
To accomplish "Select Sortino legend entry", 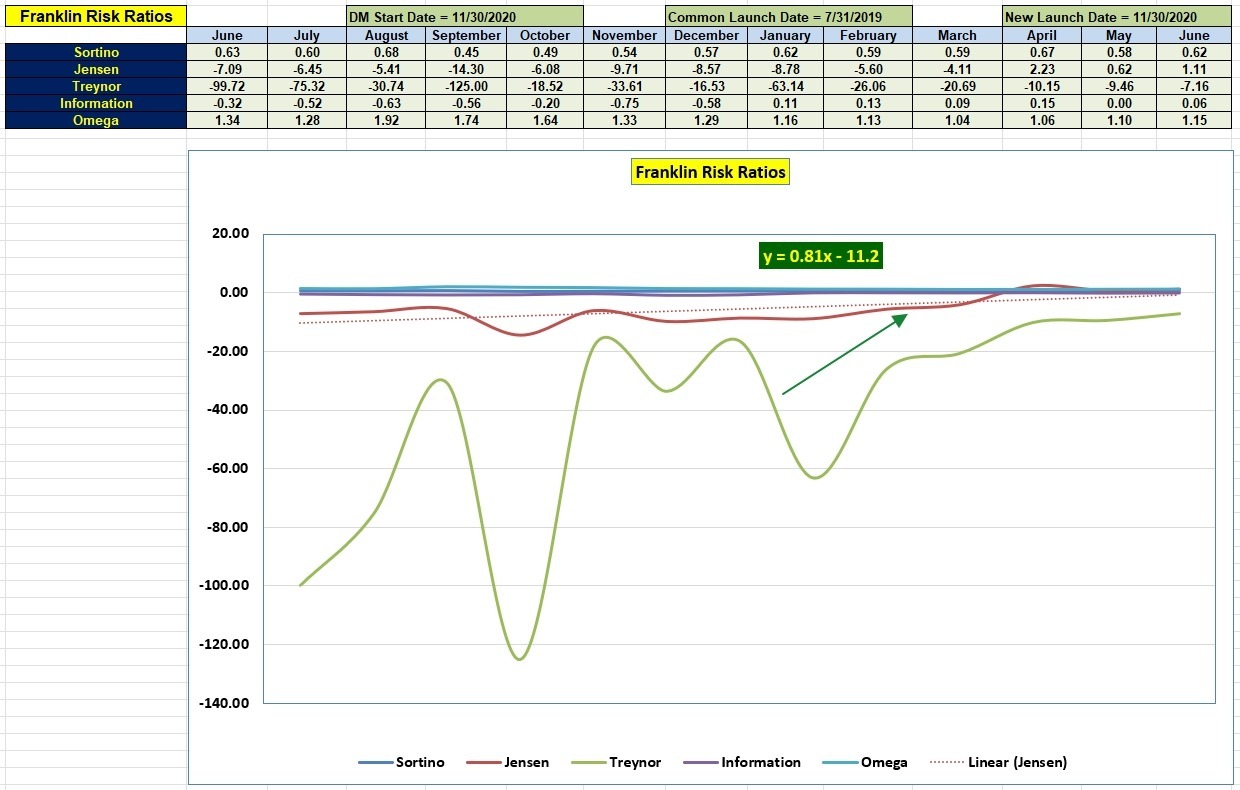I will tap(401, 762).
